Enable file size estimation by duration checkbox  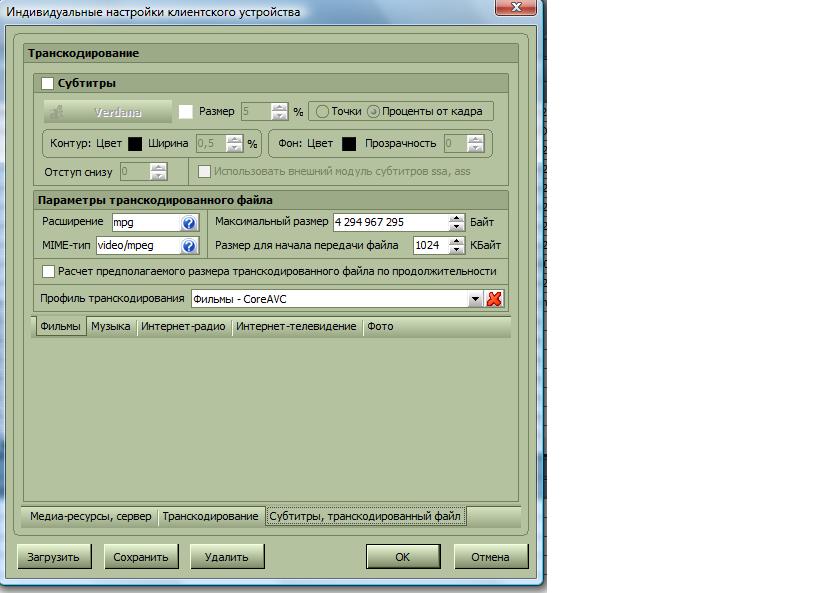click(48, 272)
